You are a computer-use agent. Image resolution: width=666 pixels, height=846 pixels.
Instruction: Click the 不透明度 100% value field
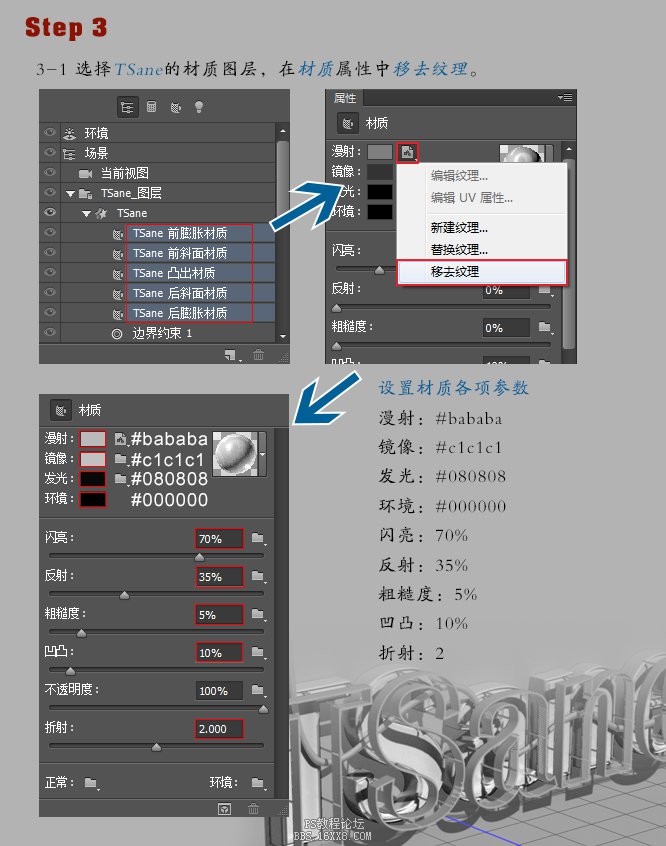(x=219, y=691)
